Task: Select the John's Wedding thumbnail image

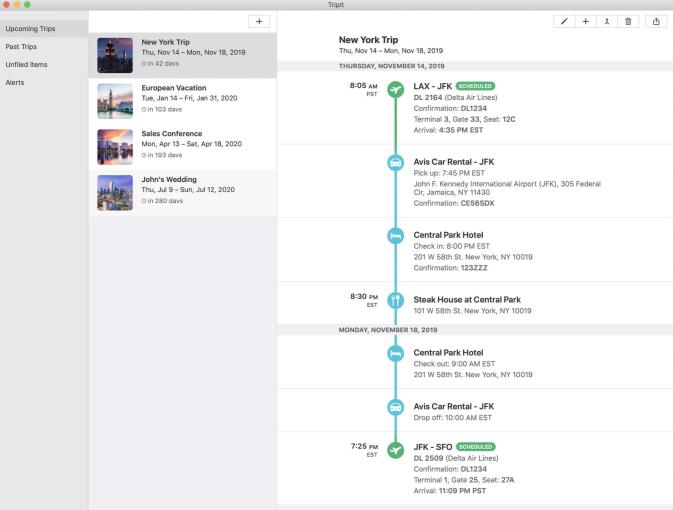Action: pos(115,193)
